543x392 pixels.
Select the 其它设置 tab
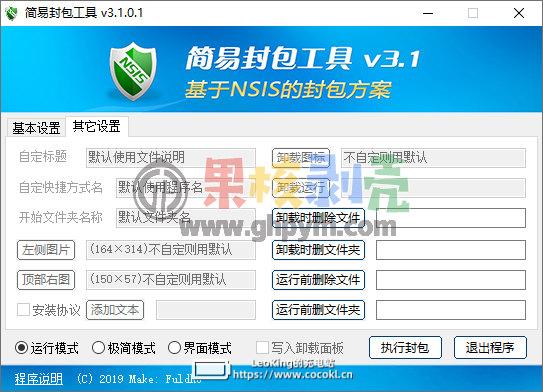[x=97, y=126]
